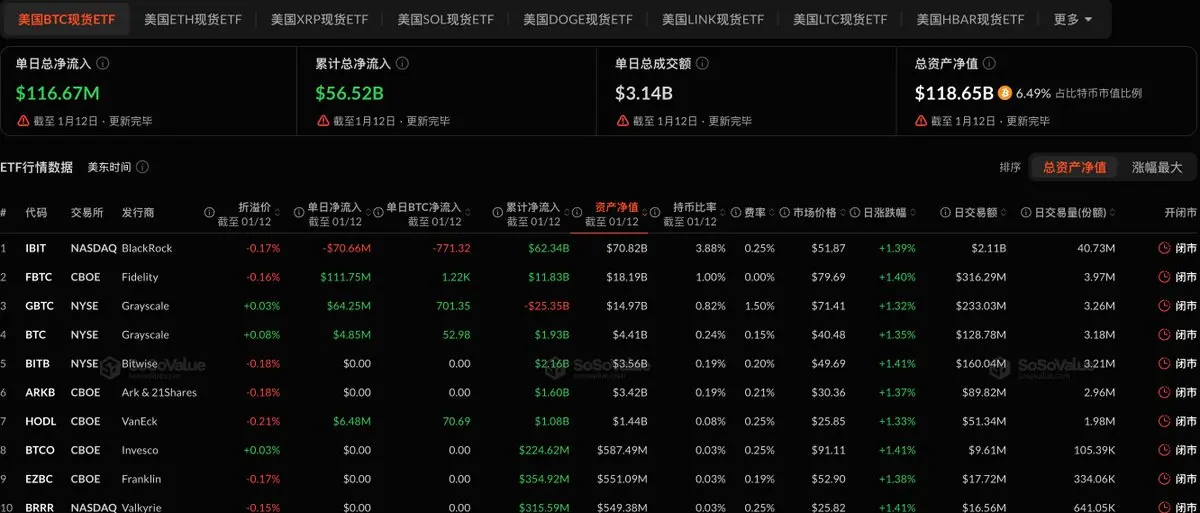Open info icon next to 美东时间
The image size is (1200, 513).
pyautogui.click(x=142, y=167)
